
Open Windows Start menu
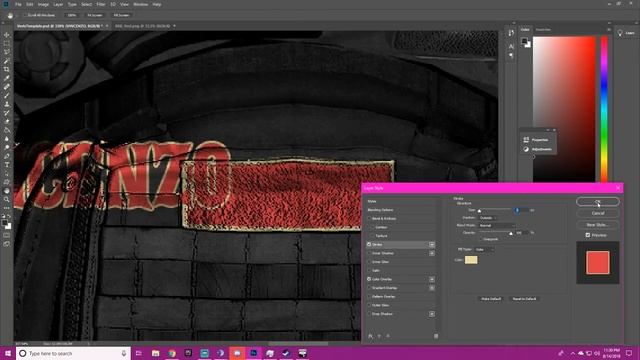pyautogui.click(x=8, y=353)
